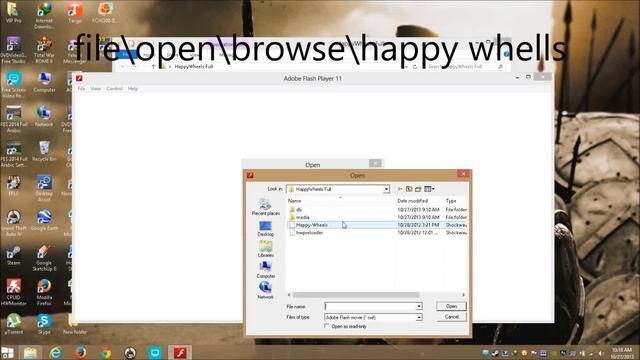
Task: Click Flash Player window title icon
Action: coord(79,78)
